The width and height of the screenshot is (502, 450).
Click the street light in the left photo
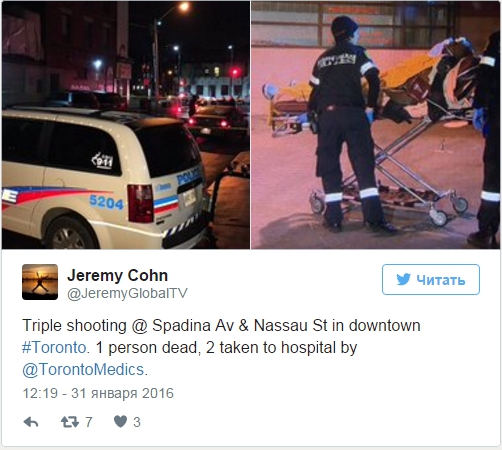point(183,6)
